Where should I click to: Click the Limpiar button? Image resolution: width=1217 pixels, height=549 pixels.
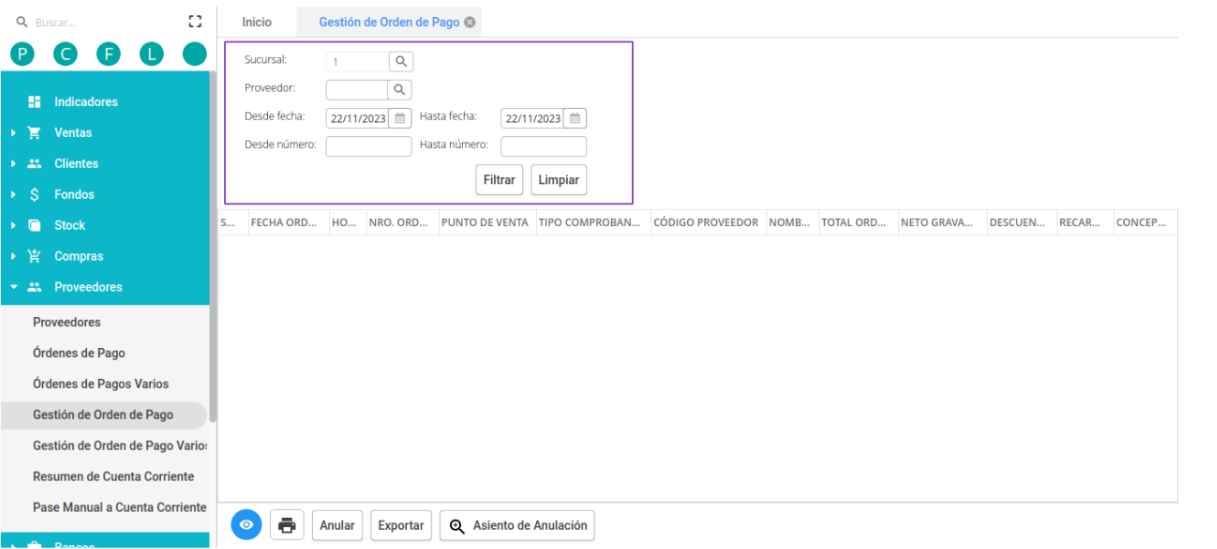click(559, 180)
